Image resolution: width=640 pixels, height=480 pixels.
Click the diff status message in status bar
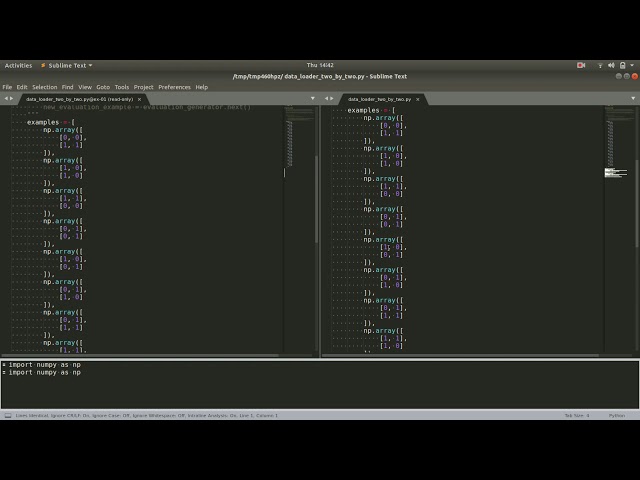(x=147, y=416)
